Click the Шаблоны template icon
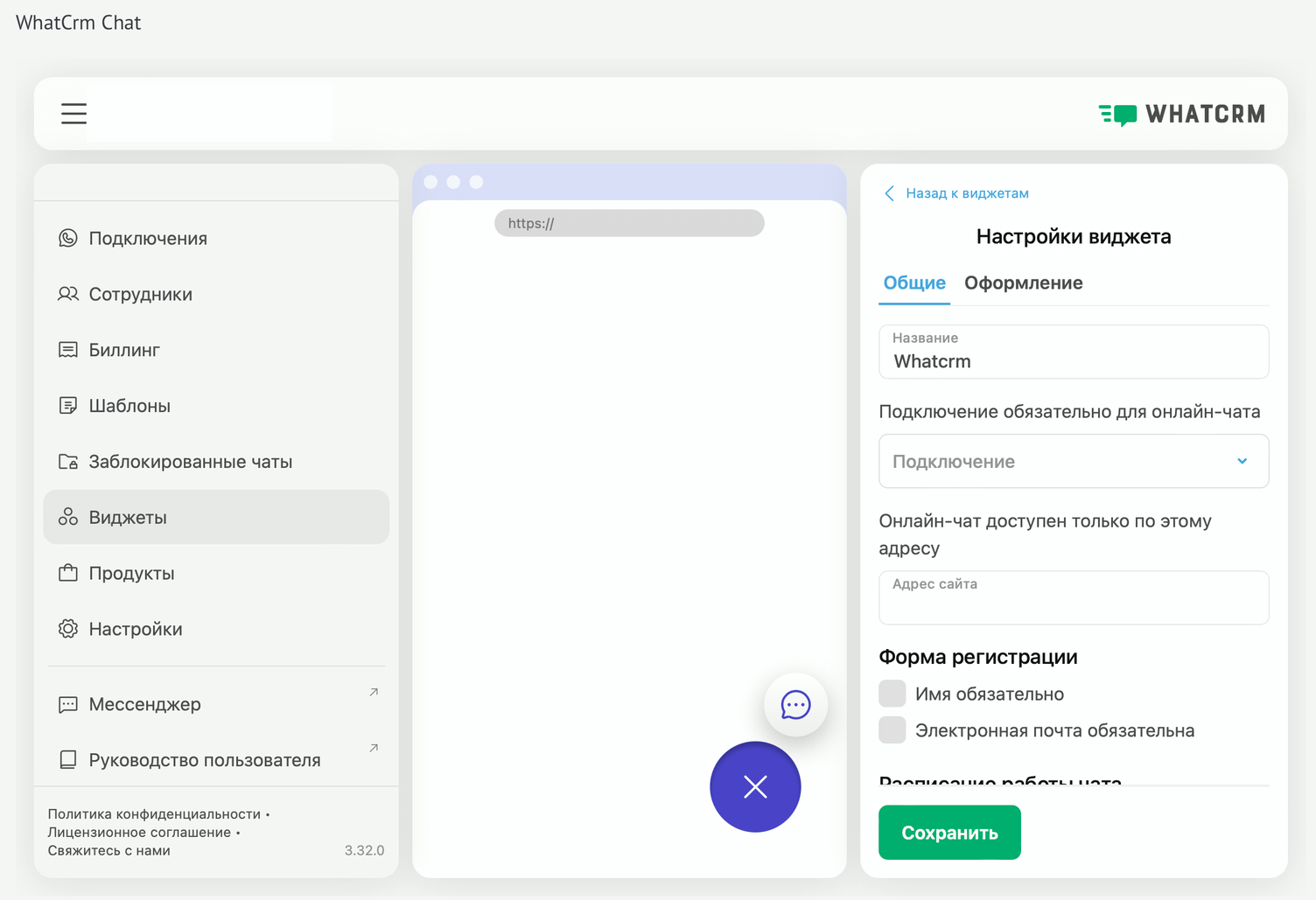 [68, 406]
